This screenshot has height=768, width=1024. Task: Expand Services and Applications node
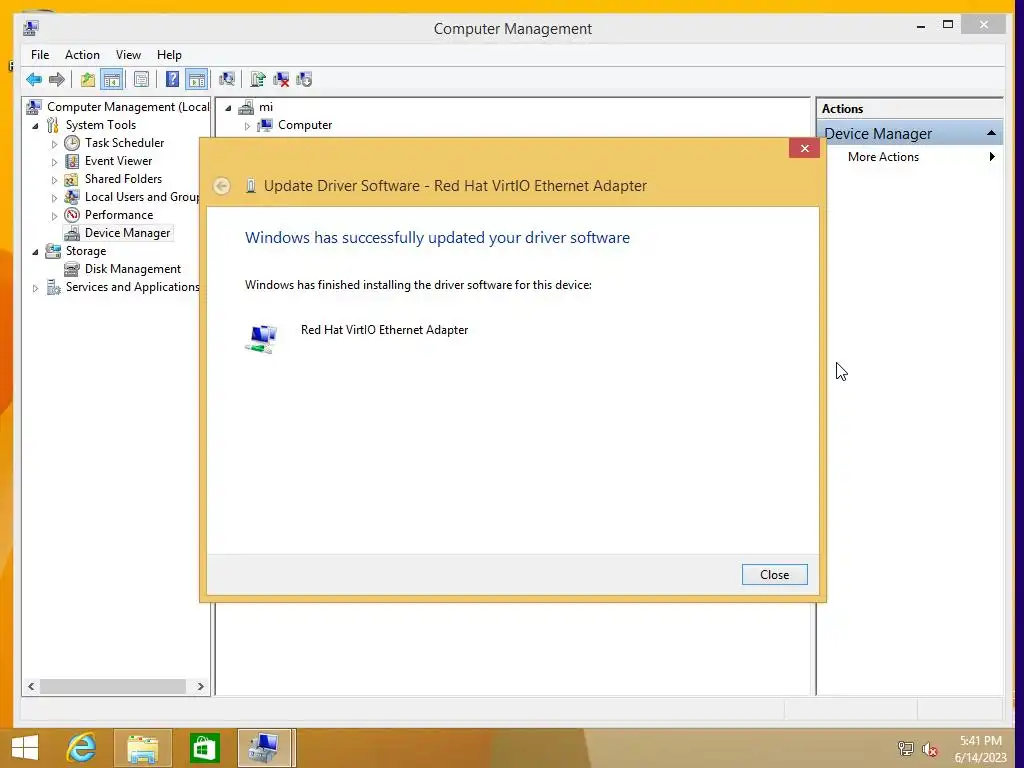tap(36, 287)
